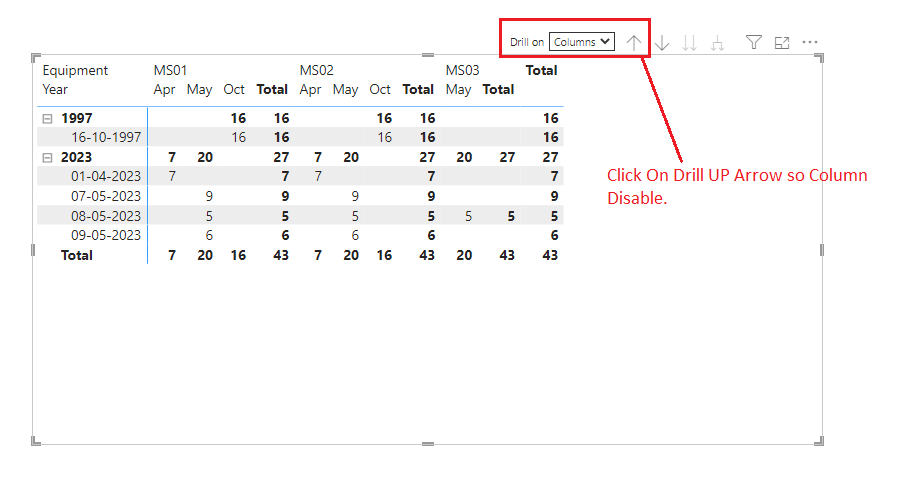Open the visual Filter funnel icon

(754, 42)
